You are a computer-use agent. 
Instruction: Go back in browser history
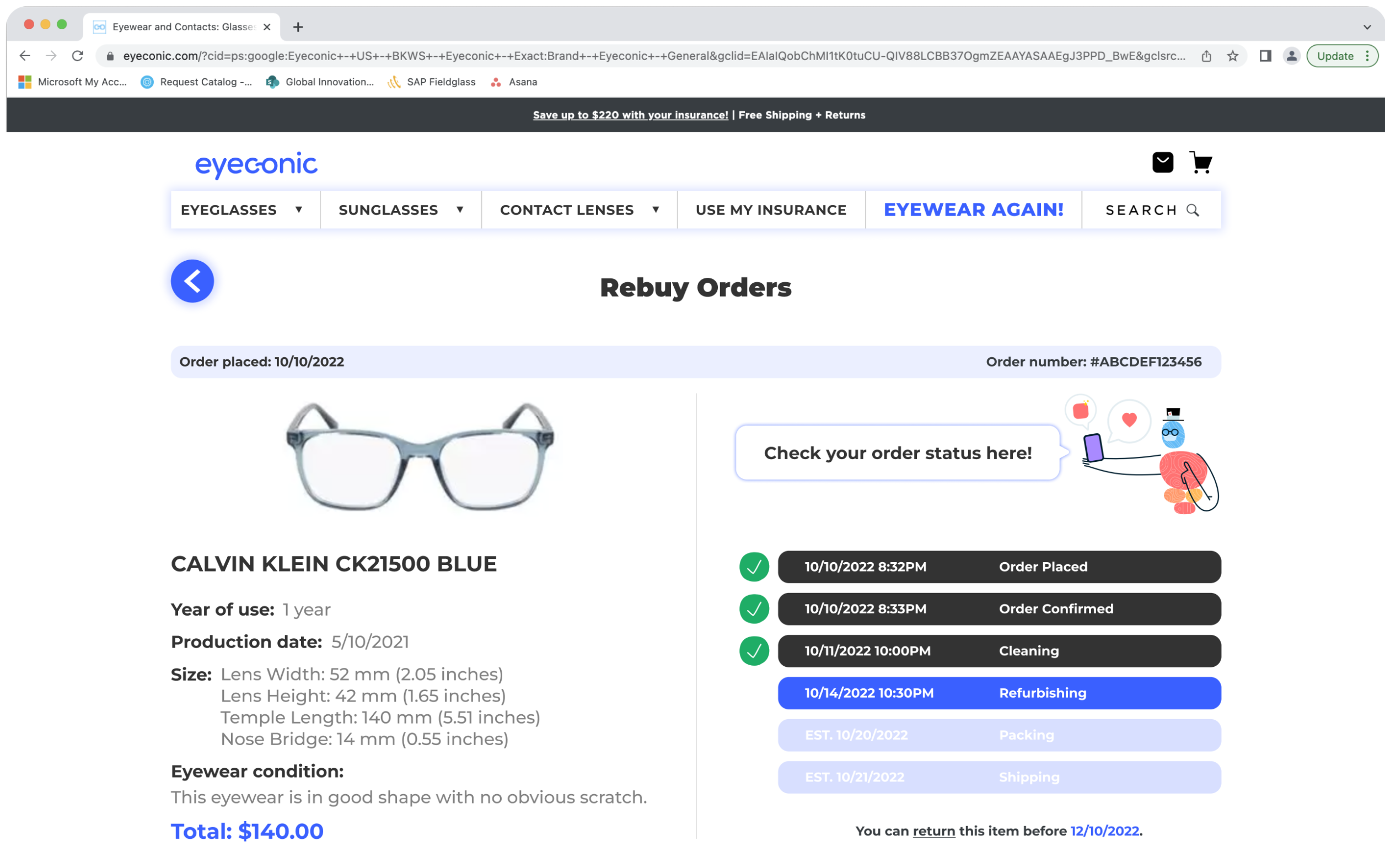(25, 56)
